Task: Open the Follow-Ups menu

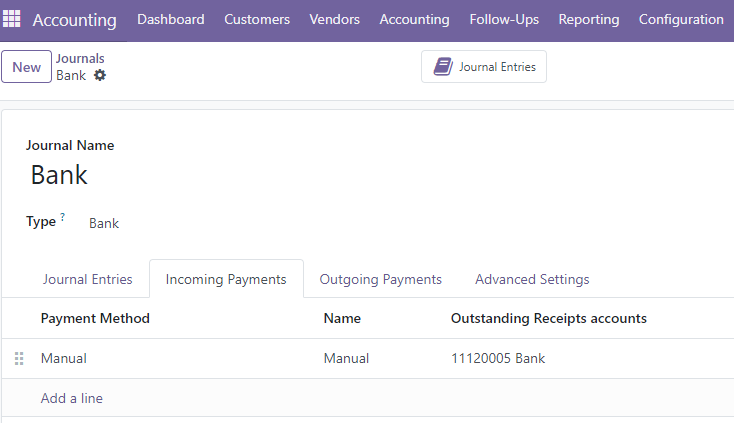Action: (x=504, y=19)
